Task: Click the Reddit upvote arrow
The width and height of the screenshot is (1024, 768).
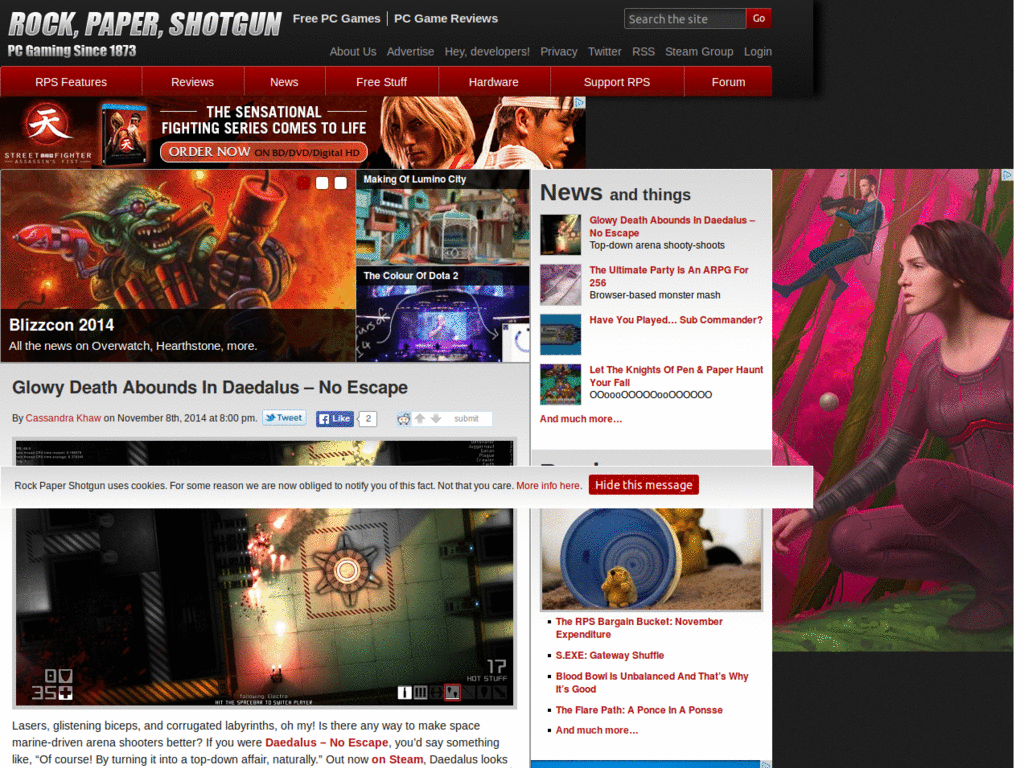Action: click(420, 418)
